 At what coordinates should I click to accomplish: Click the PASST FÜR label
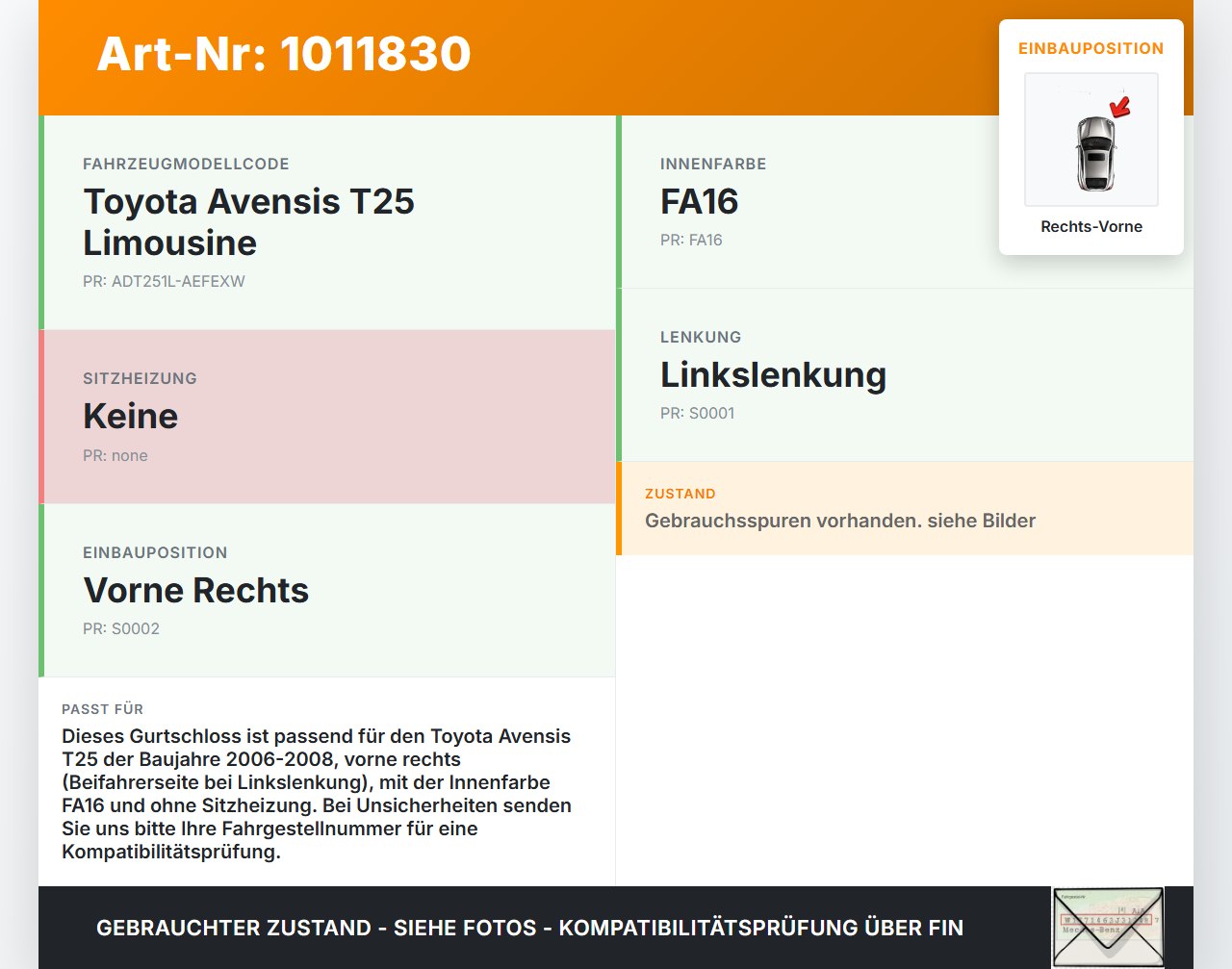pos(102,709)
